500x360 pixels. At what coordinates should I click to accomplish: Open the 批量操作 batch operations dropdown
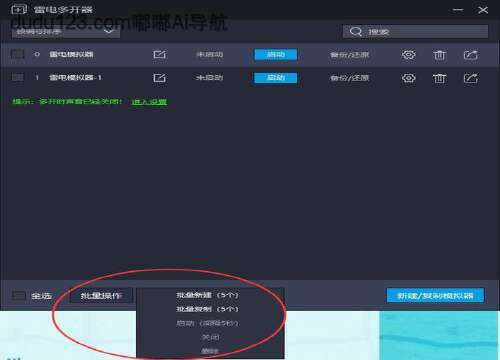coord(101,296)
